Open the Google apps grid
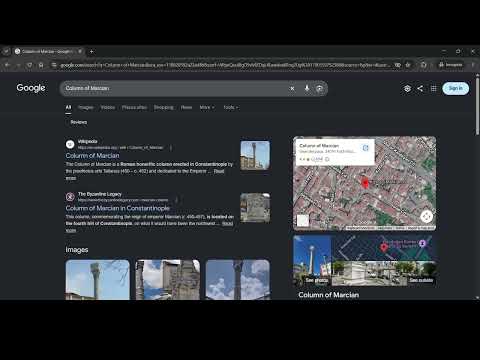This screenshot has width=480, height=360. 433,88
